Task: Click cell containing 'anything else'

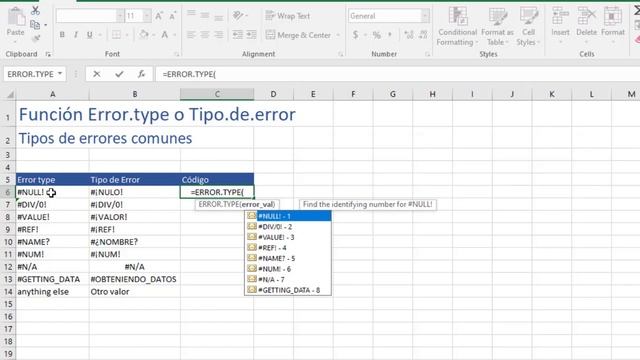Action: 53,292
